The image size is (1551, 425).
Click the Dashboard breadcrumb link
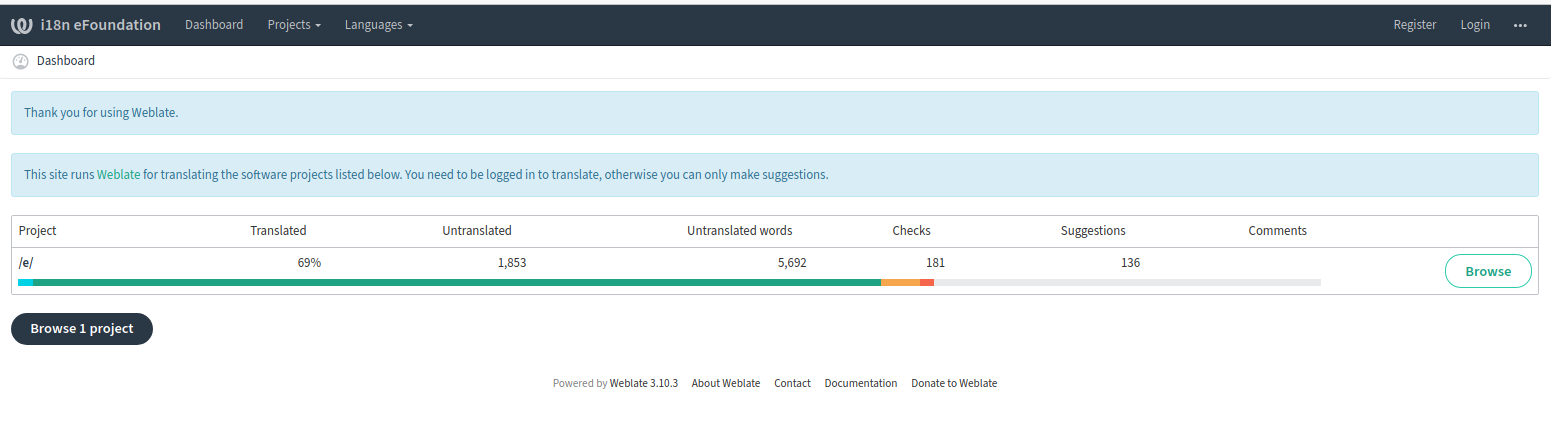[x=66, y=61]
